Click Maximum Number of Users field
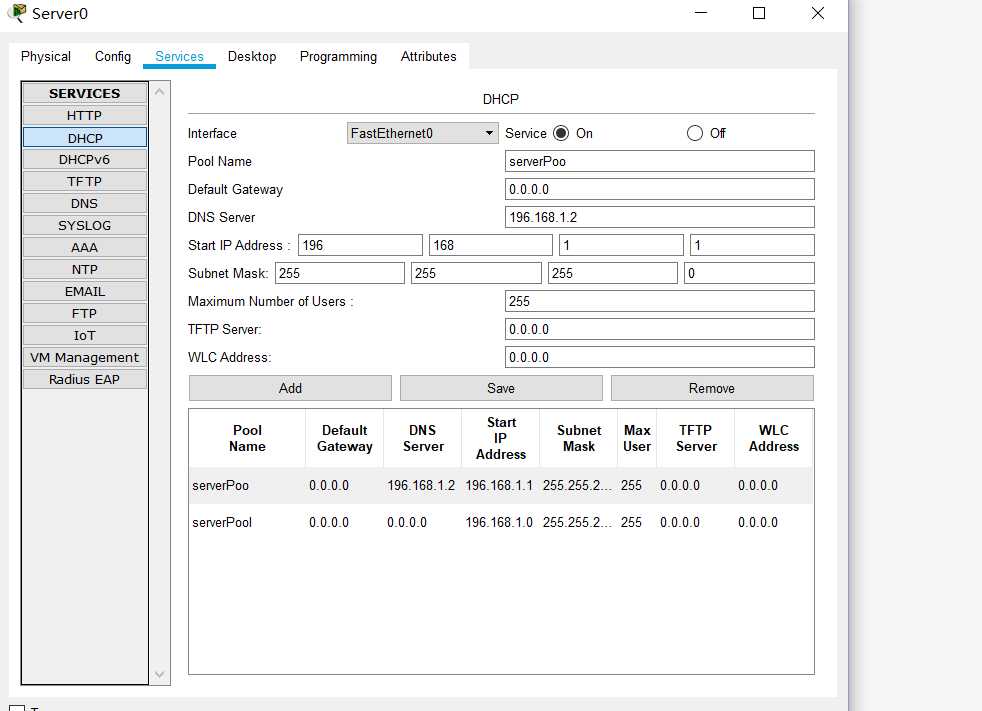The image size is (982, 711). point(659,301)
